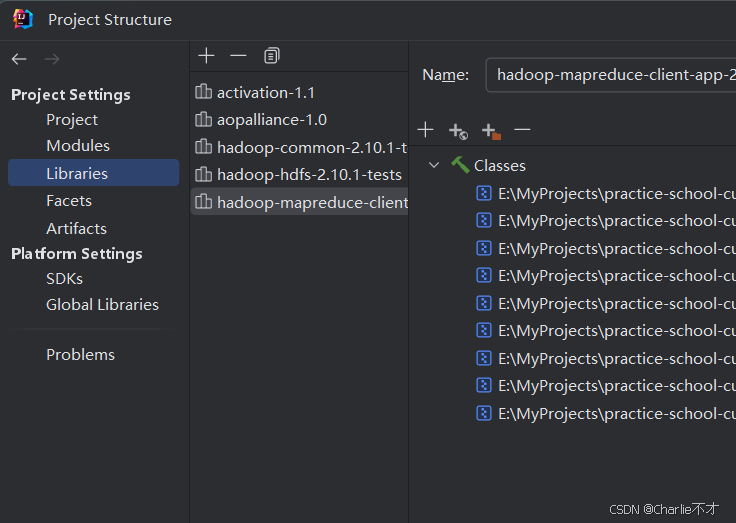Open the Project settings page
736x523 pixels.
tap(72, 119)
